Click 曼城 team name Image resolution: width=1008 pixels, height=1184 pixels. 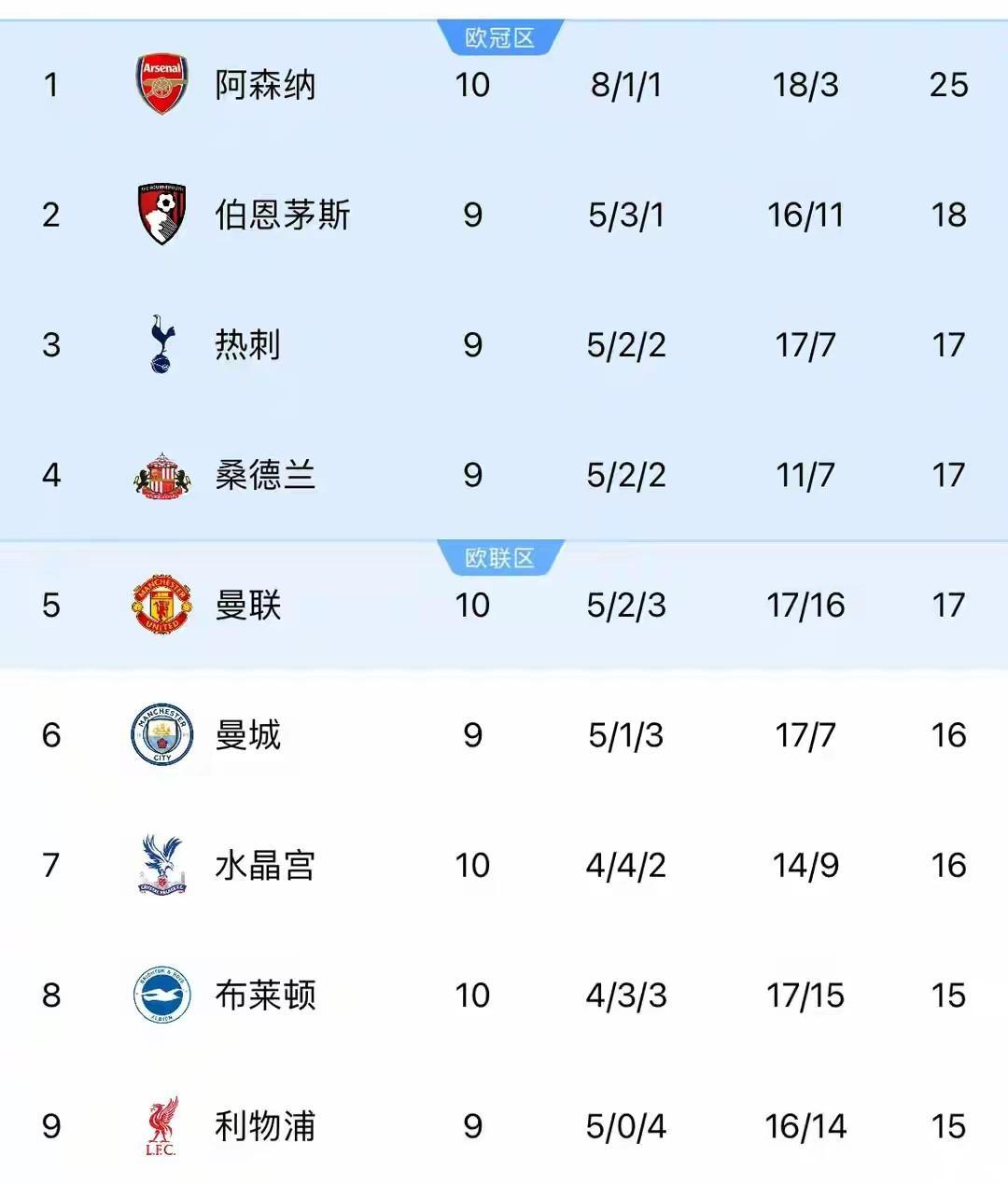[247, 735]
